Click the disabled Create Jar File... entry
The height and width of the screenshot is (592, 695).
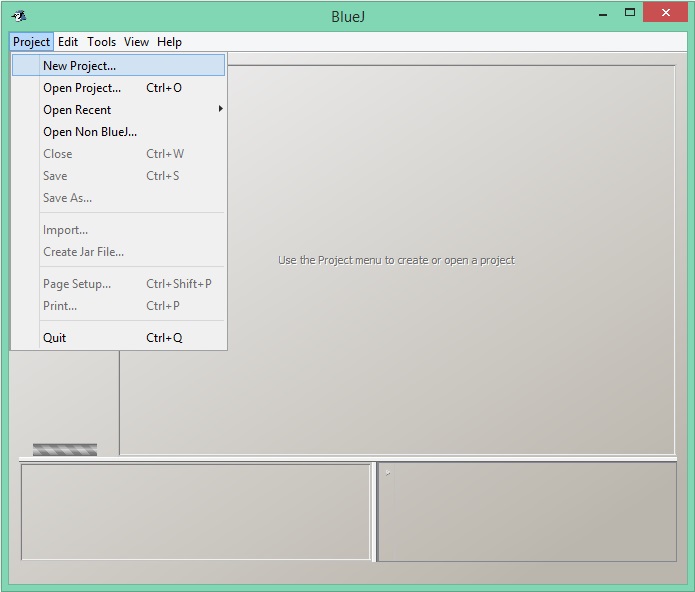click(x=118, y=252)
